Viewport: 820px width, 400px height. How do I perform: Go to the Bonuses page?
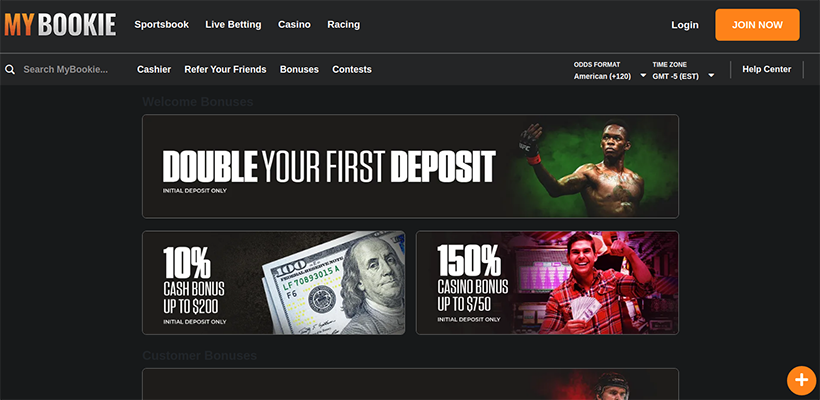click(x=299, y=70)
